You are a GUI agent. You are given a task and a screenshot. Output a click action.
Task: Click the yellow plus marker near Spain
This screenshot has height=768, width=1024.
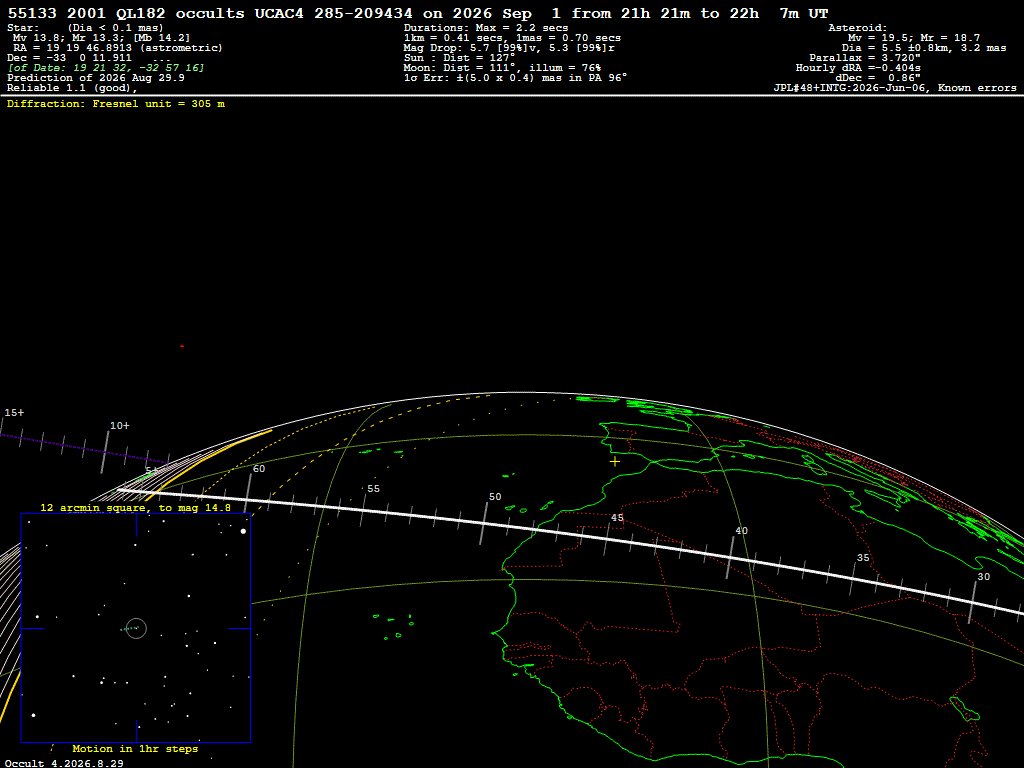(x=615, y=461)
